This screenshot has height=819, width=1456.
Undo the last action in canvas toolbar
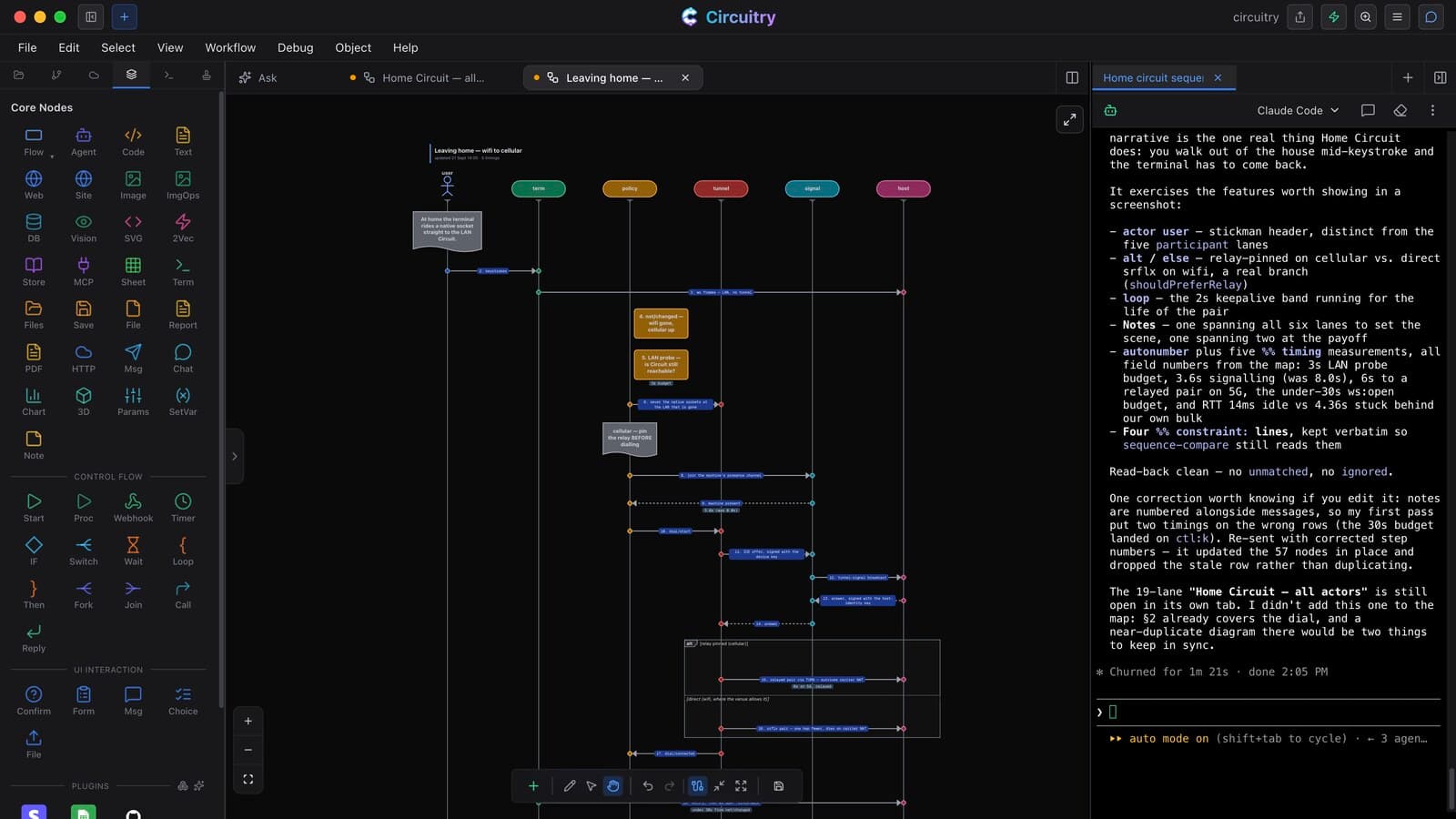(x=648, y=786)
